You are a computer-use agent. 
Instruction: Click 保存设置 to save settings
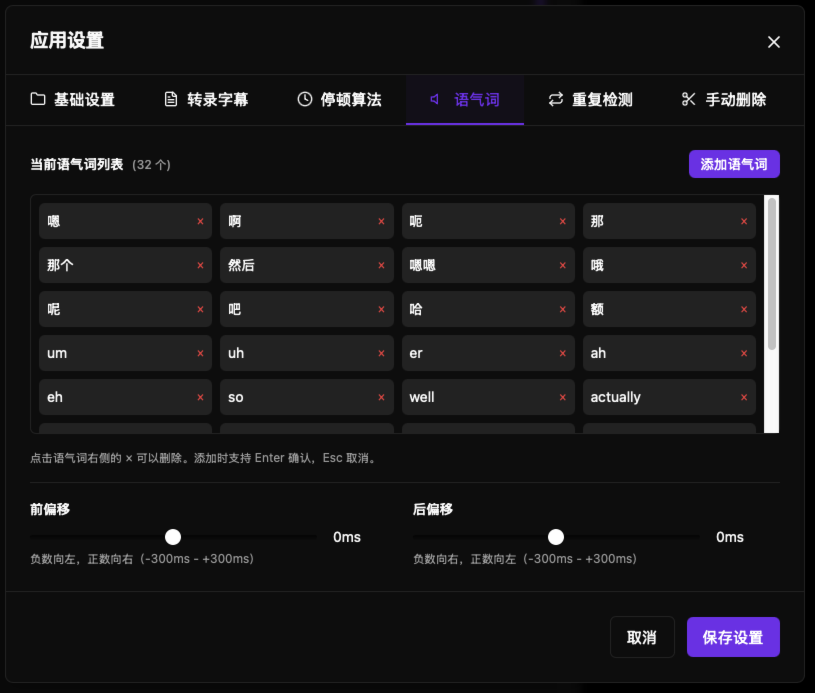tap(733, 636)
